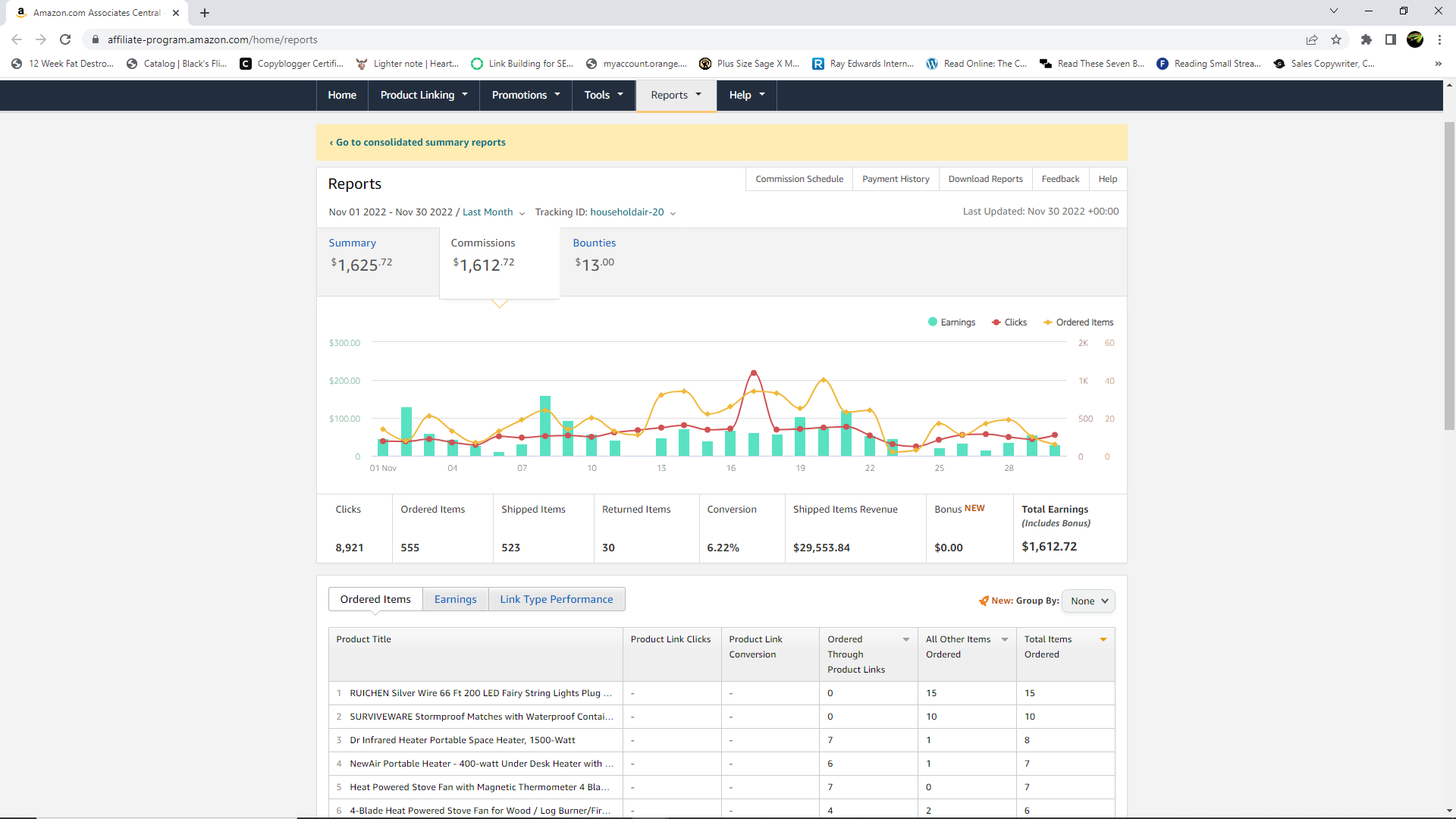
Task: Open the householdair-20 Tracking ID dropdown
Action: [x=632, y=212]
